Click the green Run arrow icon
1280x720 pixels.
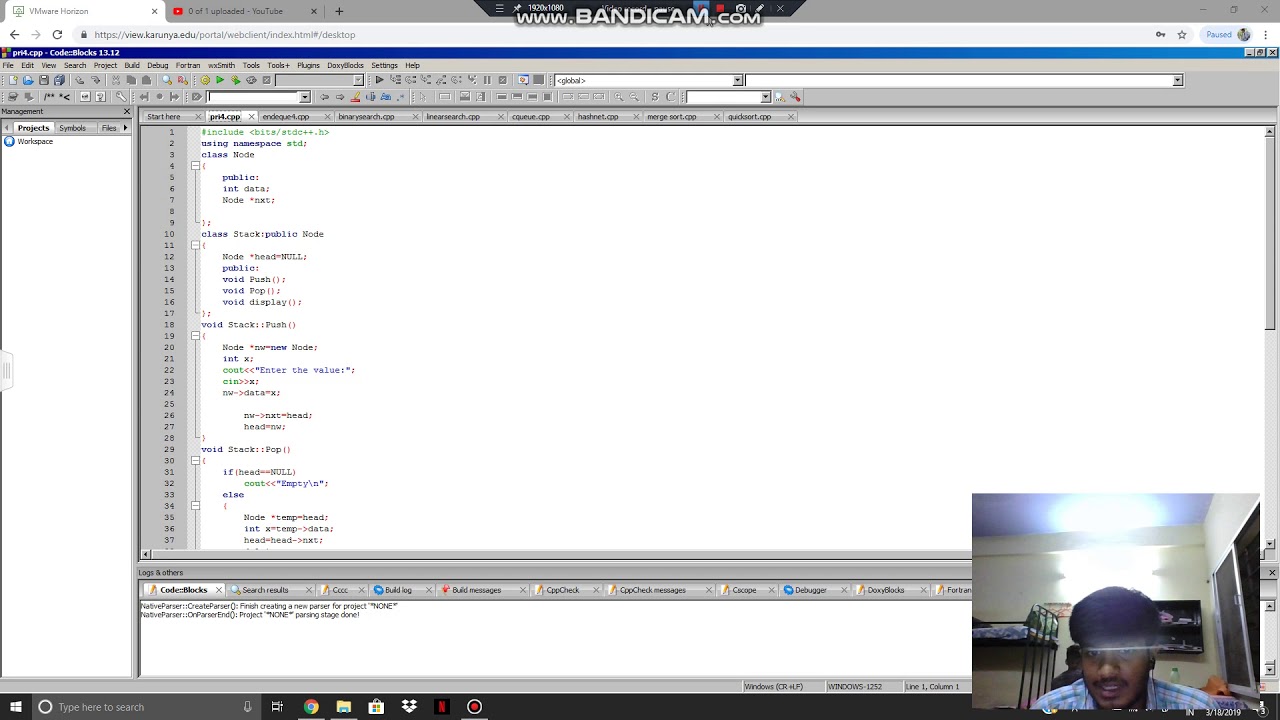(220, 80)
